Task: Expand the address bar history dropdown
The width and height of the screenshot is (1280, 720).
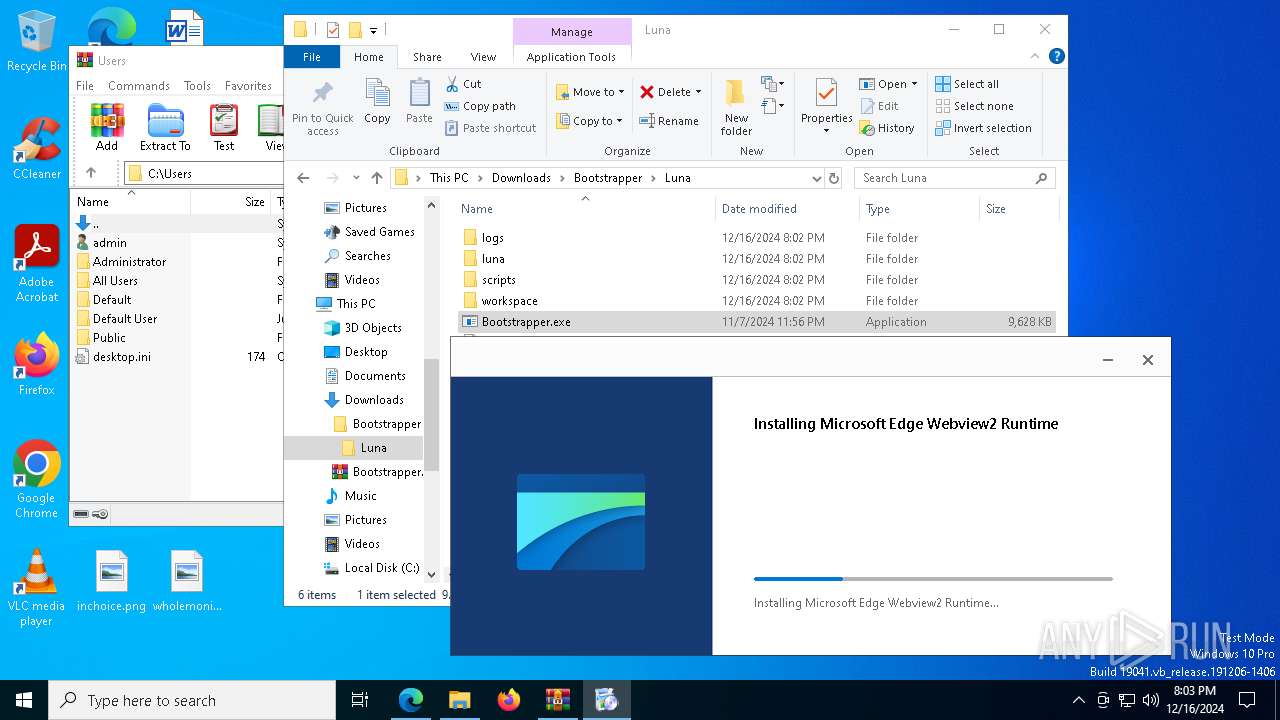Action: [x=817, y=178]
